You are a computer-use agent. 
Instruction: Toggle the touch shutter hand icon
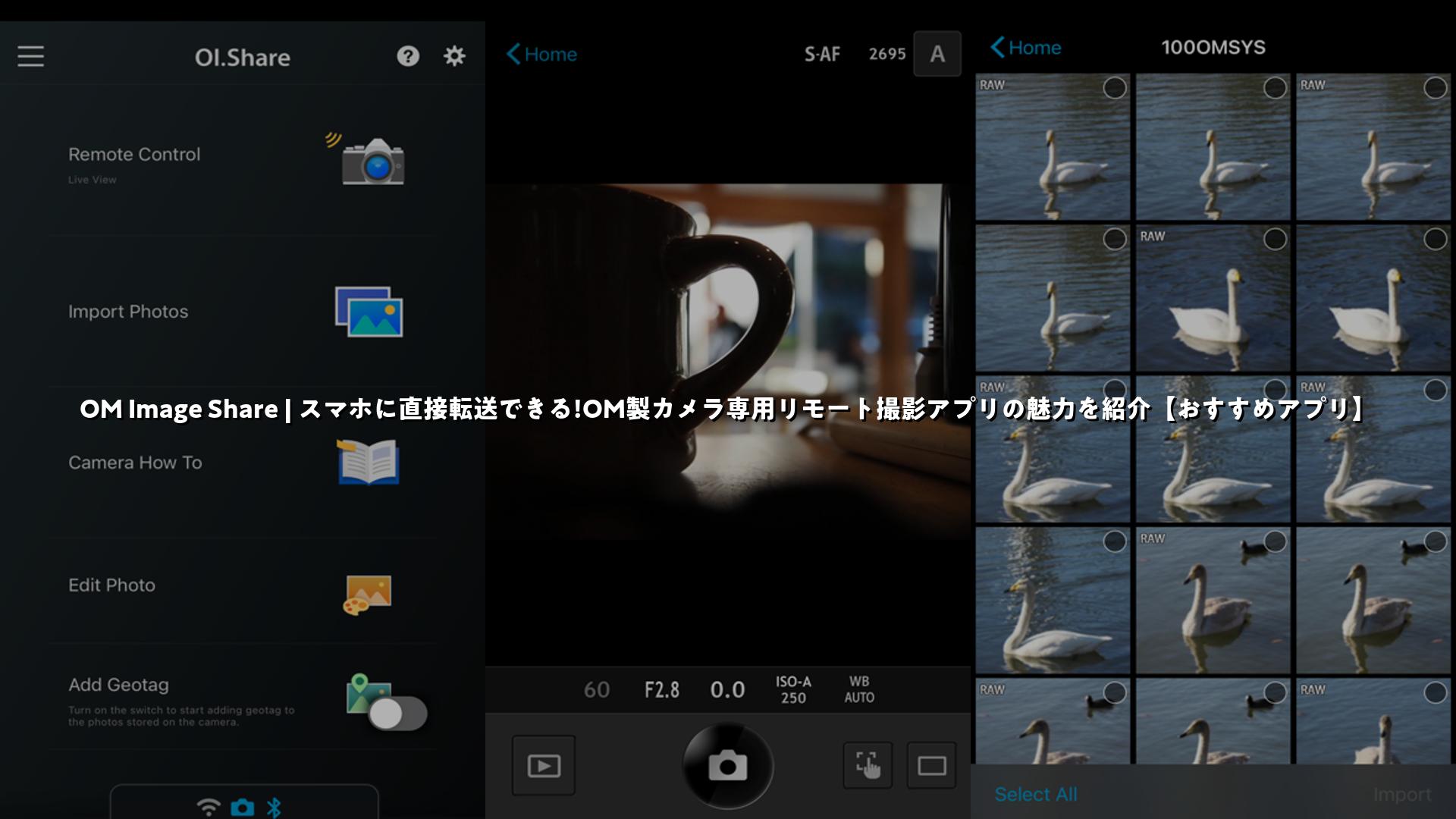click(868, 766)
